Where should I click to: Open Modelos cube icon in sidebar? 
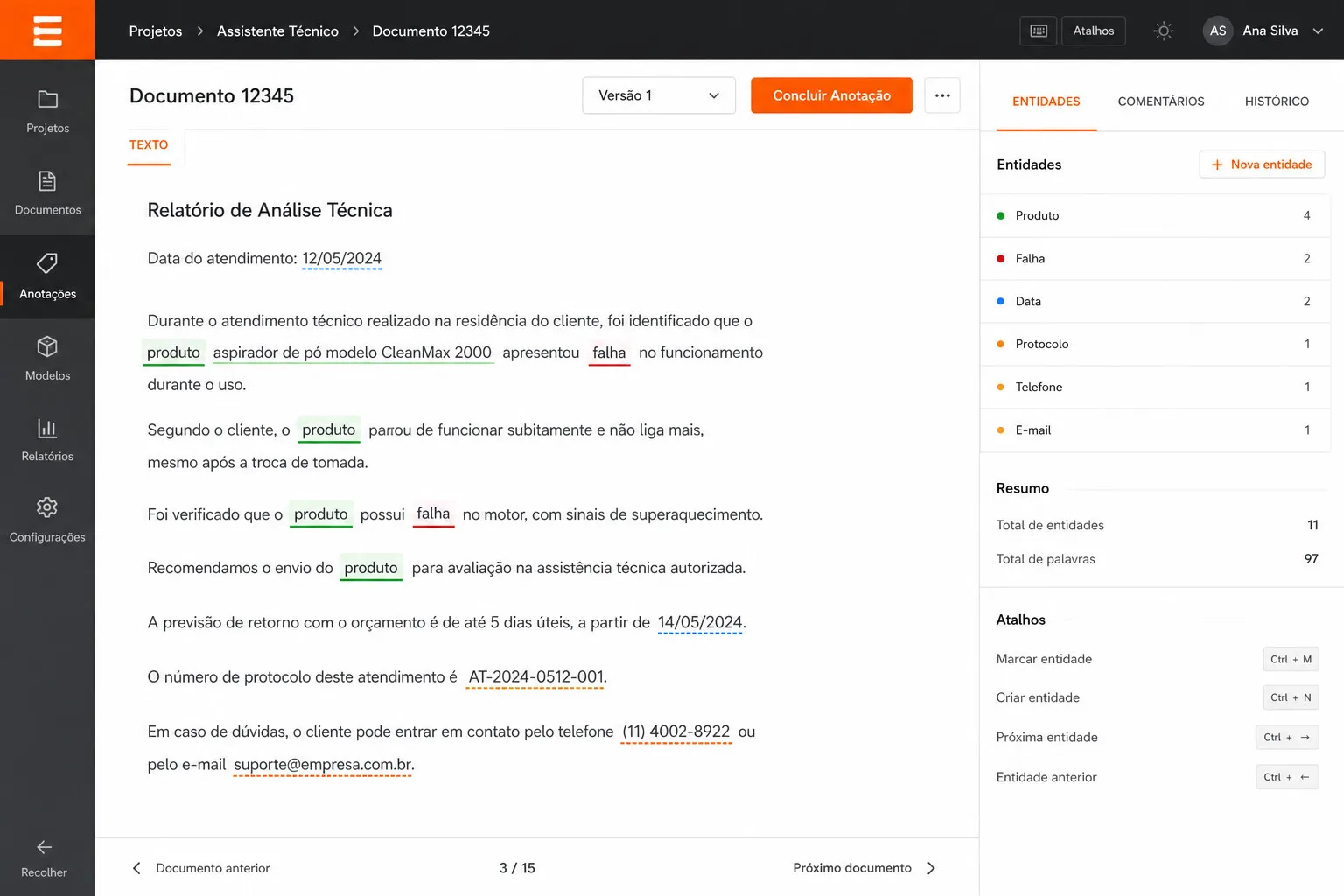pos(47,347)
